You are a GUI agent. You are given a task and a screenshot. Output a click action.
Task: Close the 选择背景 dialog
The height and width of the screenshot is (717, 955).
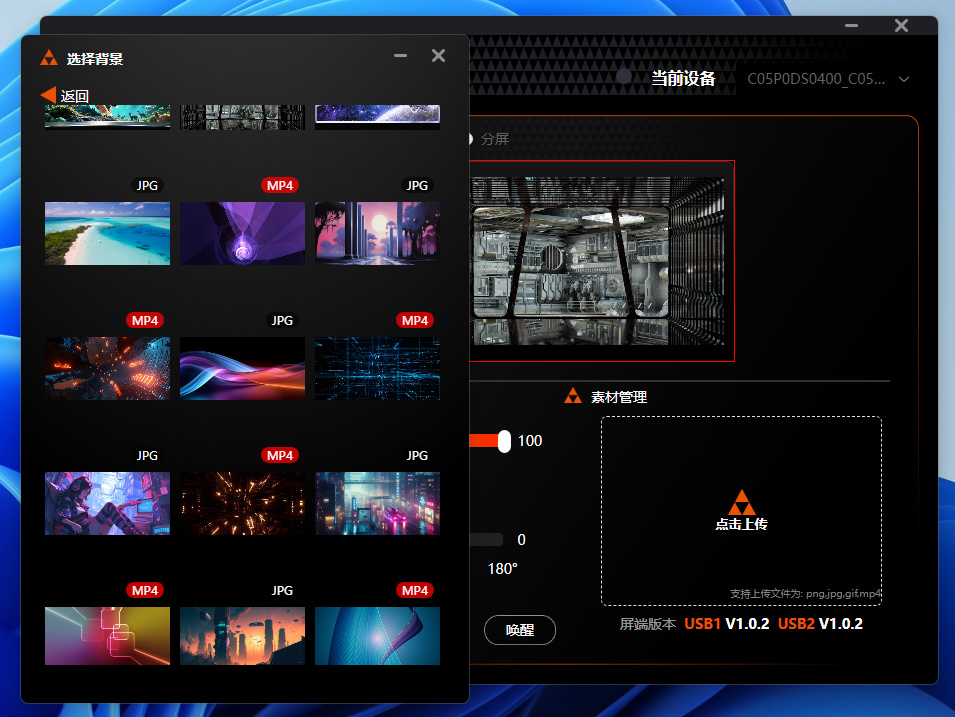click(439, 55)
